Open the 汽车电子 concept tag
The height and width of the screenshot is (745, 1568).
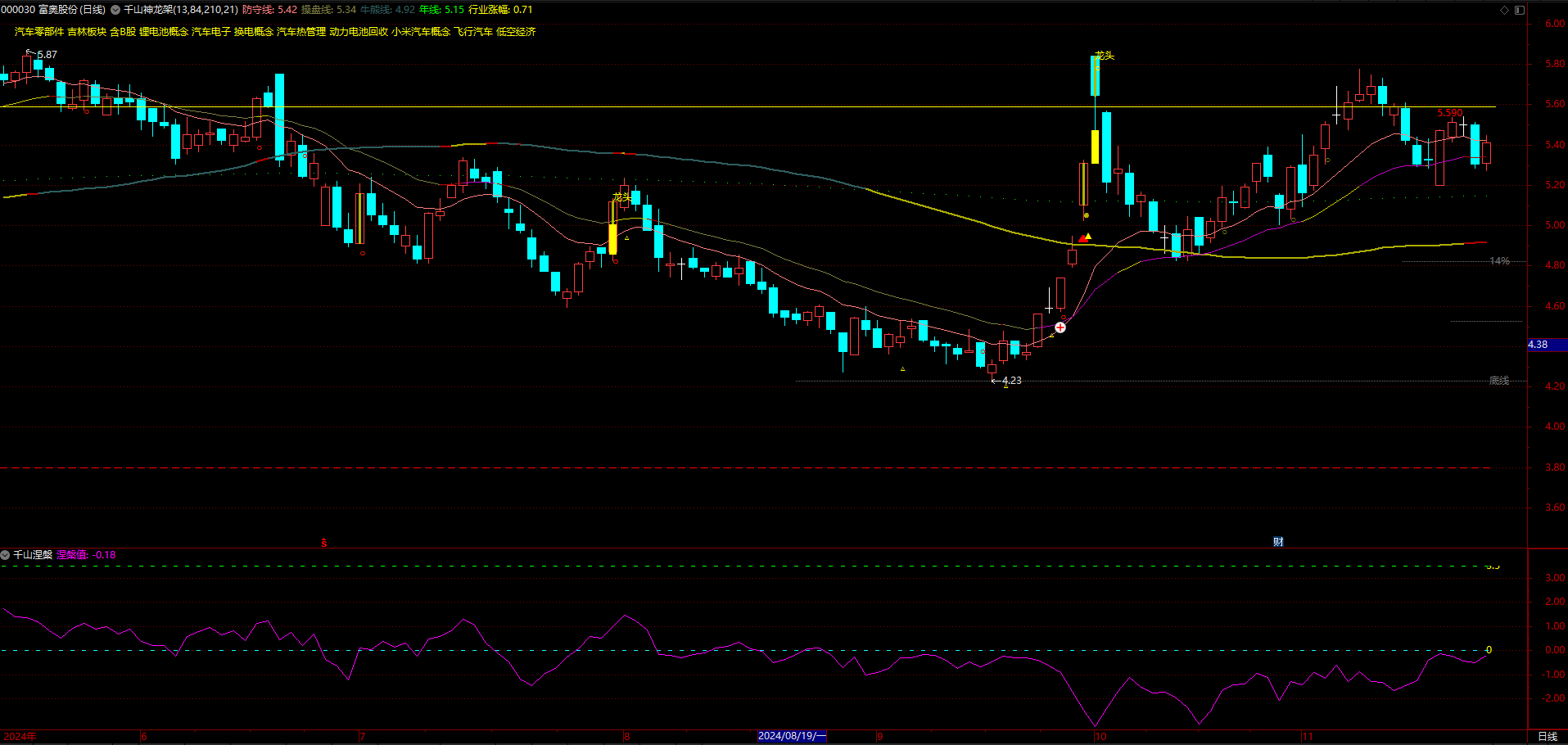pos(211,32)
